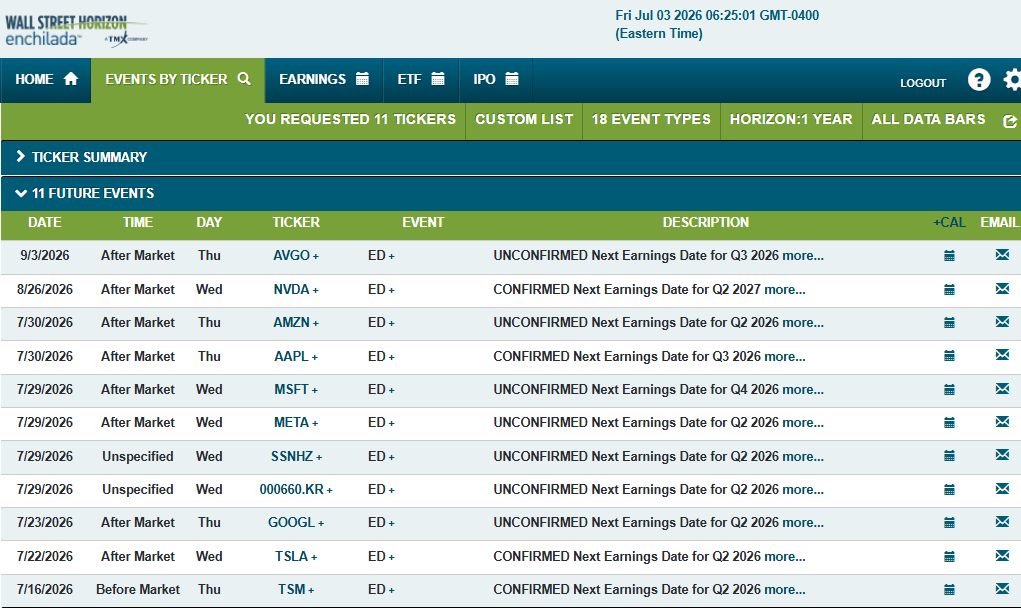Change the Horizon: 1 Year setting

tap(791, 120)
